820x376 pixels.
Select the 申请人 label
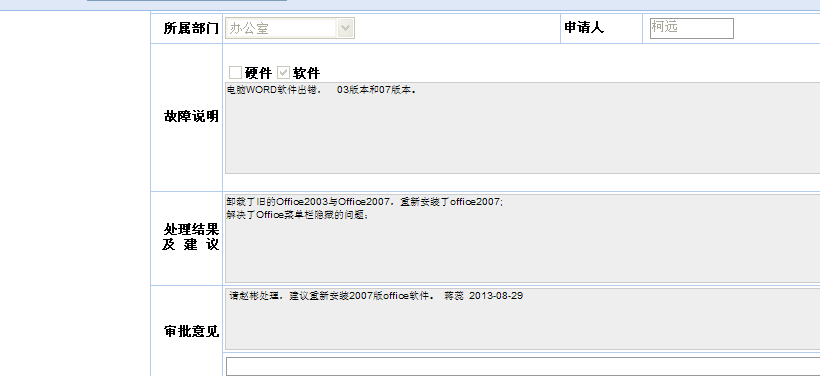pyautogui.click(x=584, y=27)
